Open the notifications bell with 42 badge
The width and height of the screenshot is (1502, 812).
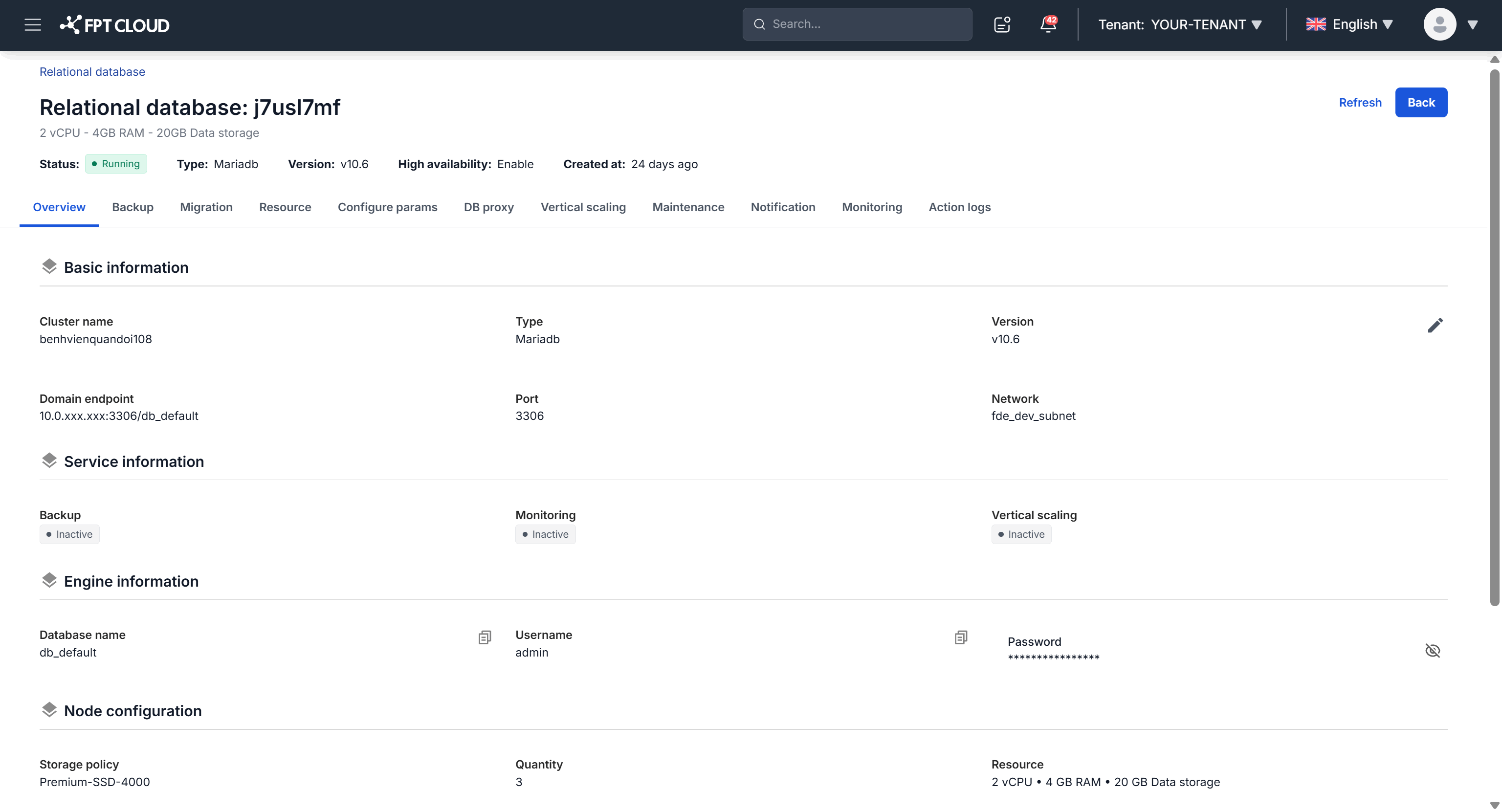(x=1048, y=24)
